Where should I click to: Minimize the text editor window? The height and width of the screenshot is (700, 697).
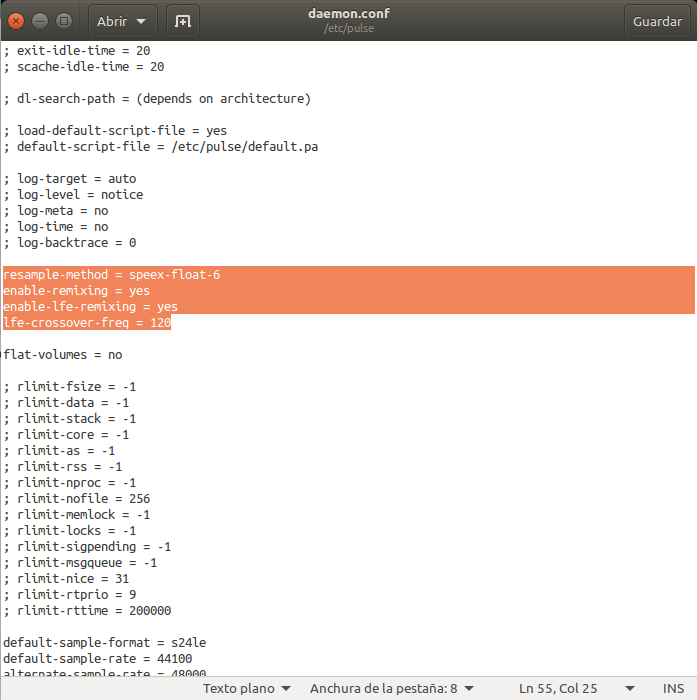pyautogui.click(x=41, y=21)
